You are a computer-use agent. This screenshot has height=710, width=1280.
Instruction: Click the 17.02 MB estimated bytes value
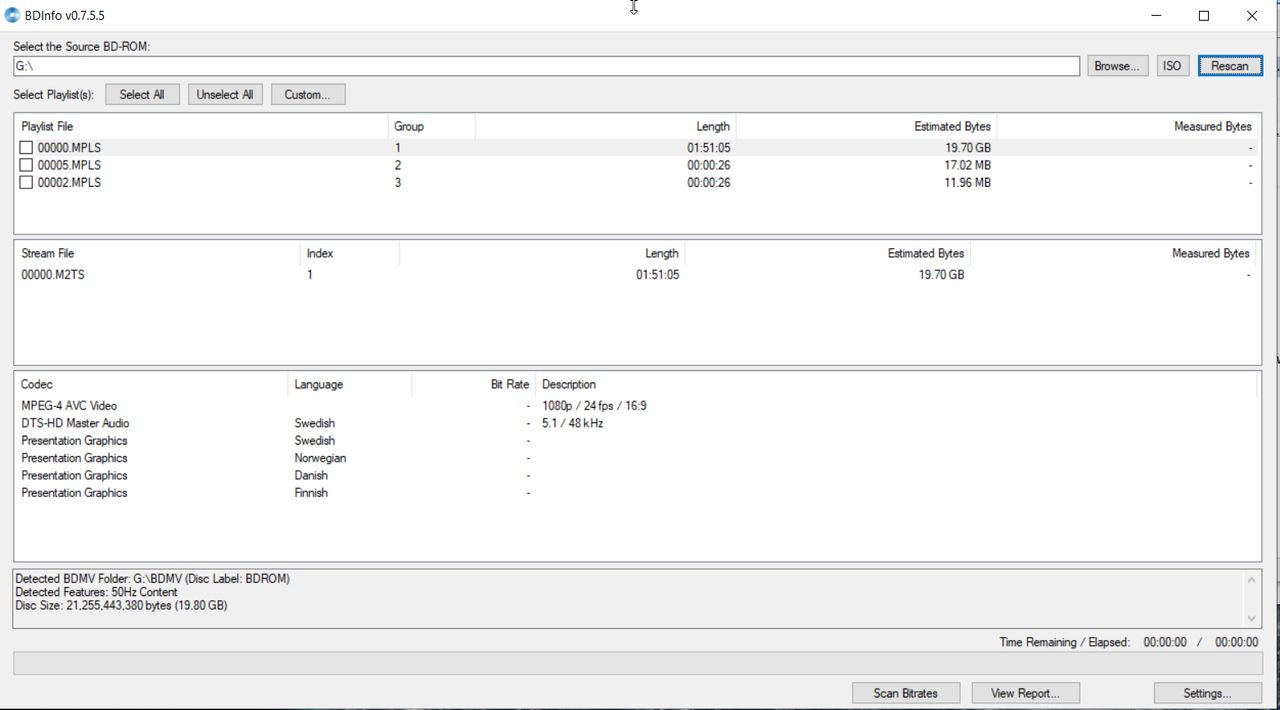[967, 165]
